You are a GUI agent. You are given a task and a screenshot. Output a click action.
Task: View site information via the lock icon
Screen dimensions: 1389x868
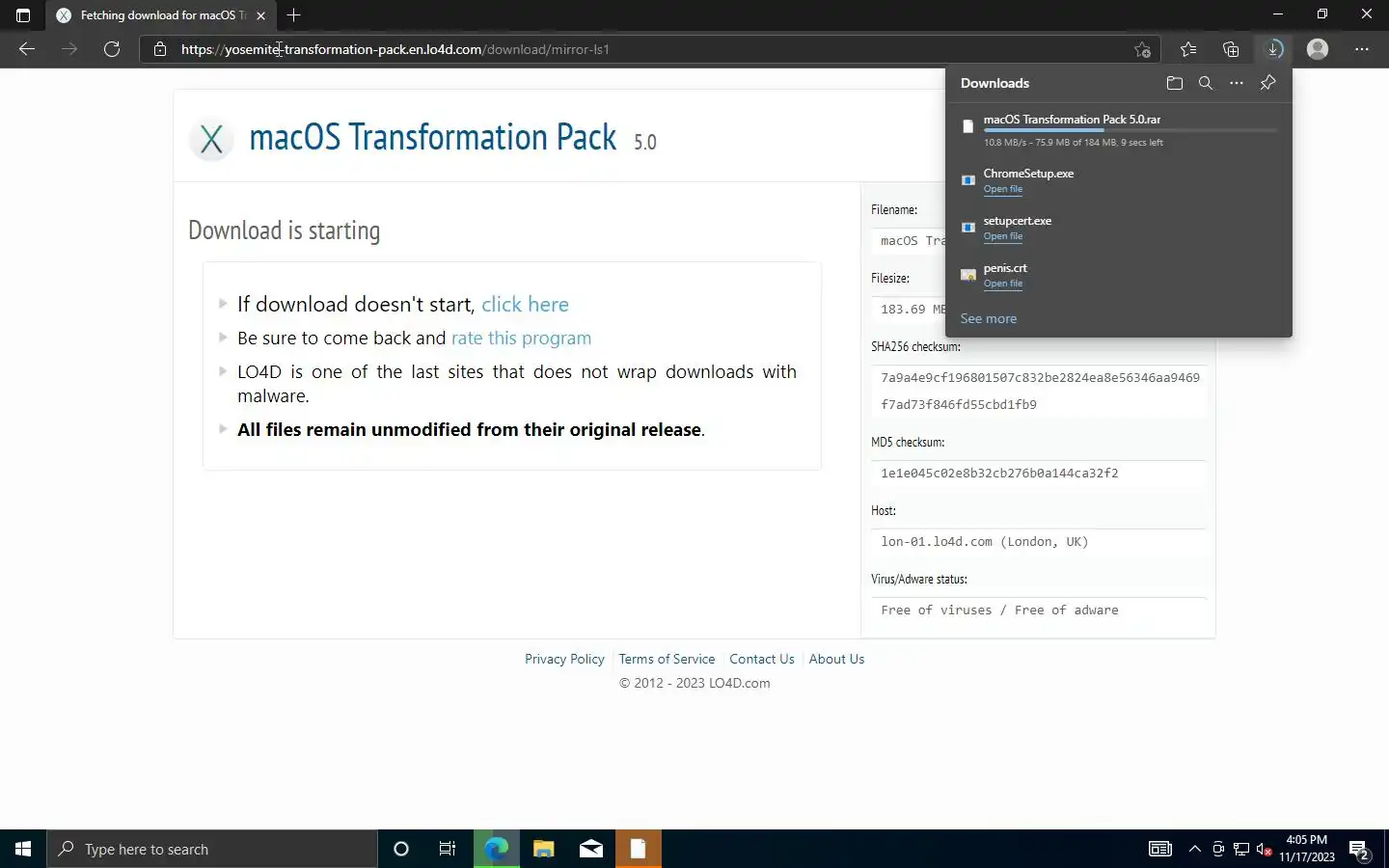[160, 49]
